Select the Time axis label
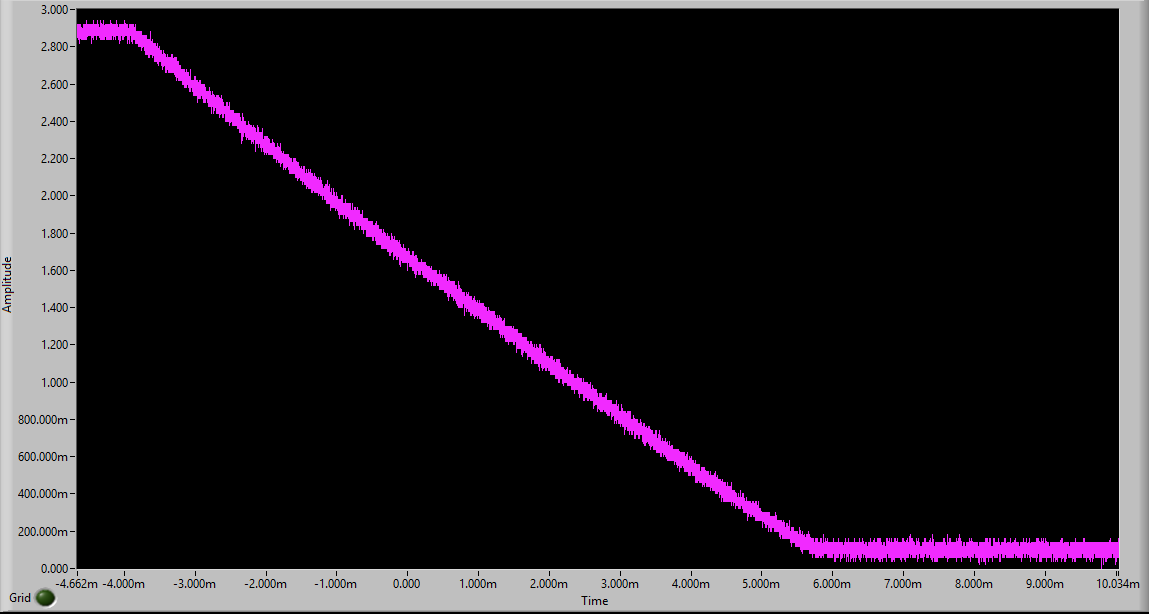1149x614 pixels. tap(594, 601)
